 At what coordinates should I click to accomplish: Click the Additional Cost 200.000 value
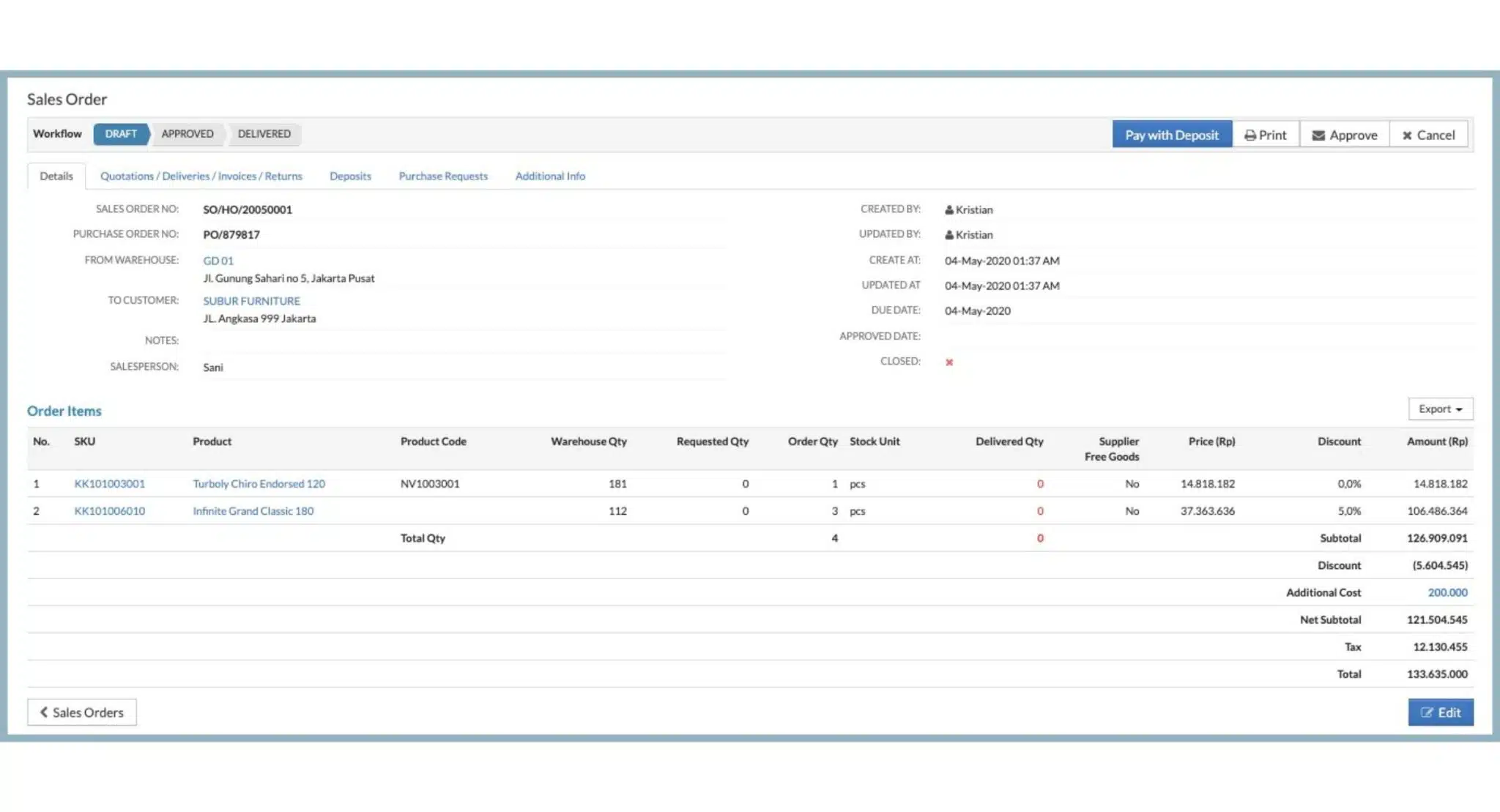coord(1447,592)
